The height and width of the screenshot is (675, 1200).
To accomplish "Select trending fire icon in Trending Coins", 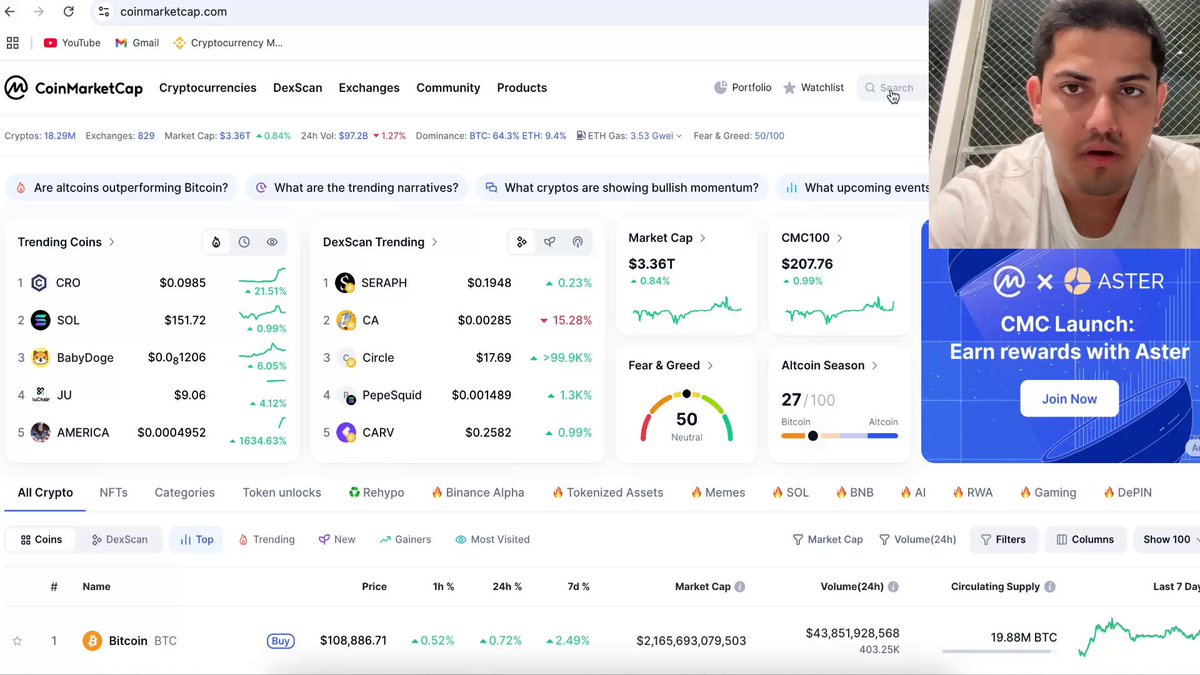I will [217, 242].
